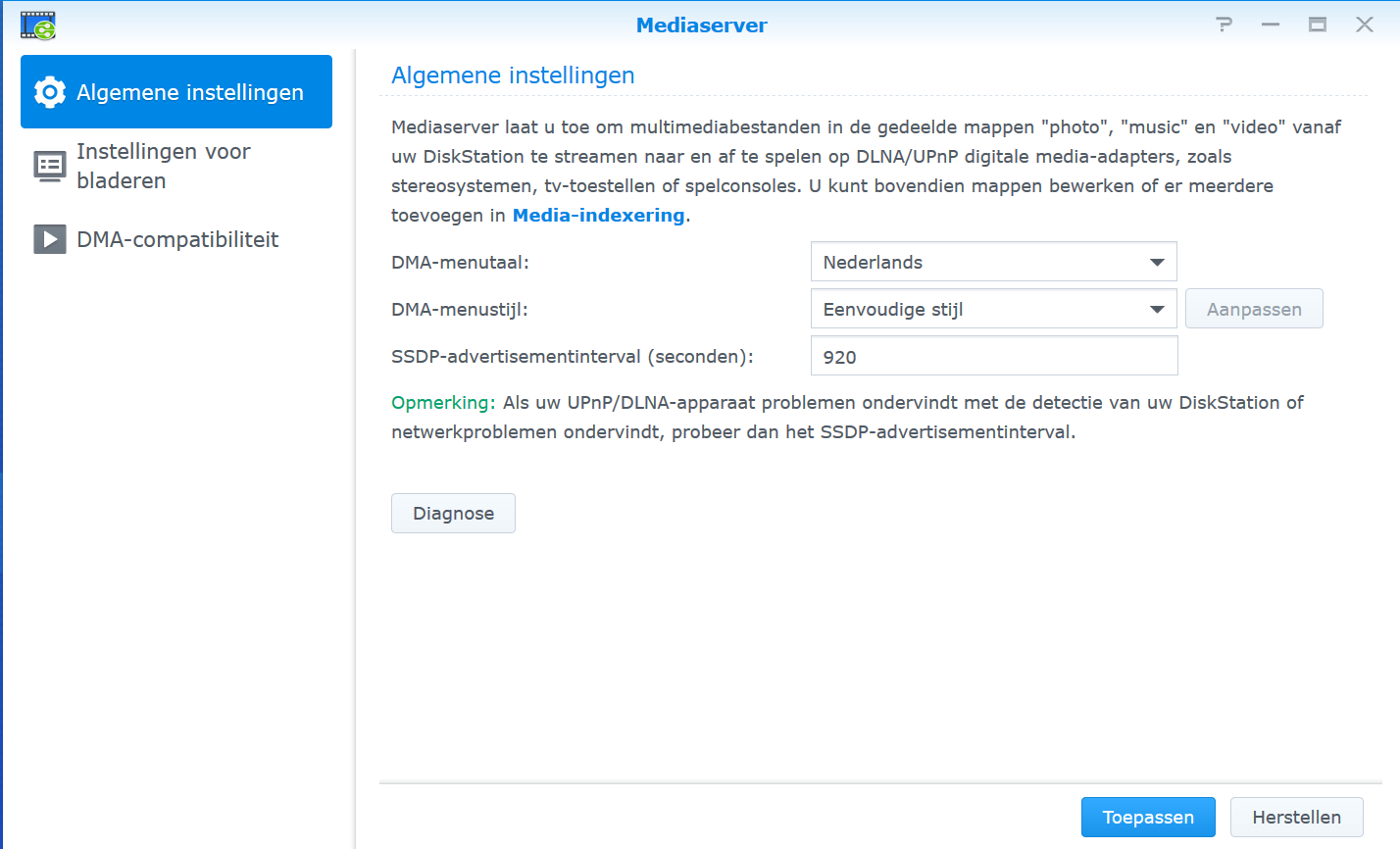Close the Mediaserver window
The image size is (1400, 849).
tap(1364, 25)
